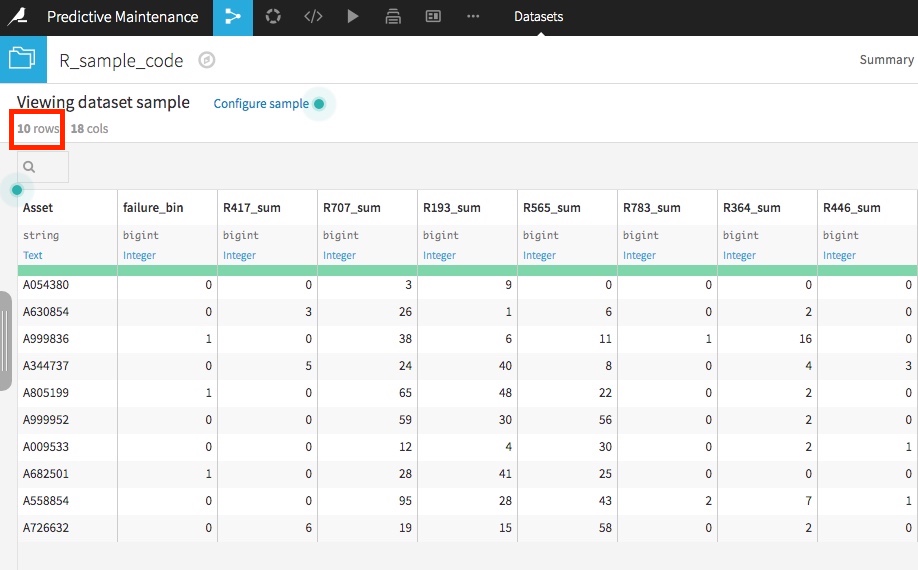Click the blue dataset folder icon
The image size is (918, 570).
click(23, 59)
